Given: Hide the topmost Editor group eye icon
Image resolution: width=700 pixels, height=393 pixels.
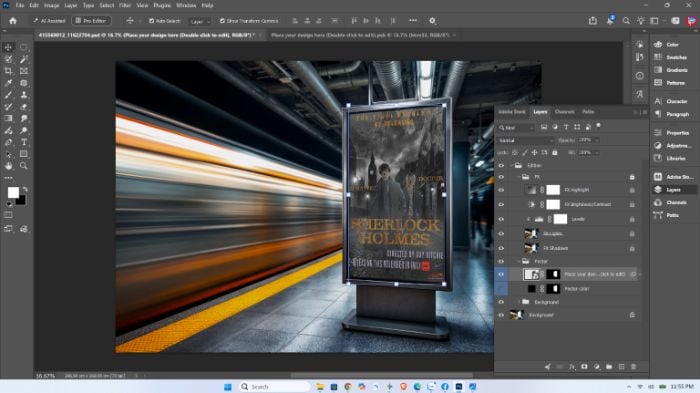Looking at the screenshot, I should pos(501,166).
